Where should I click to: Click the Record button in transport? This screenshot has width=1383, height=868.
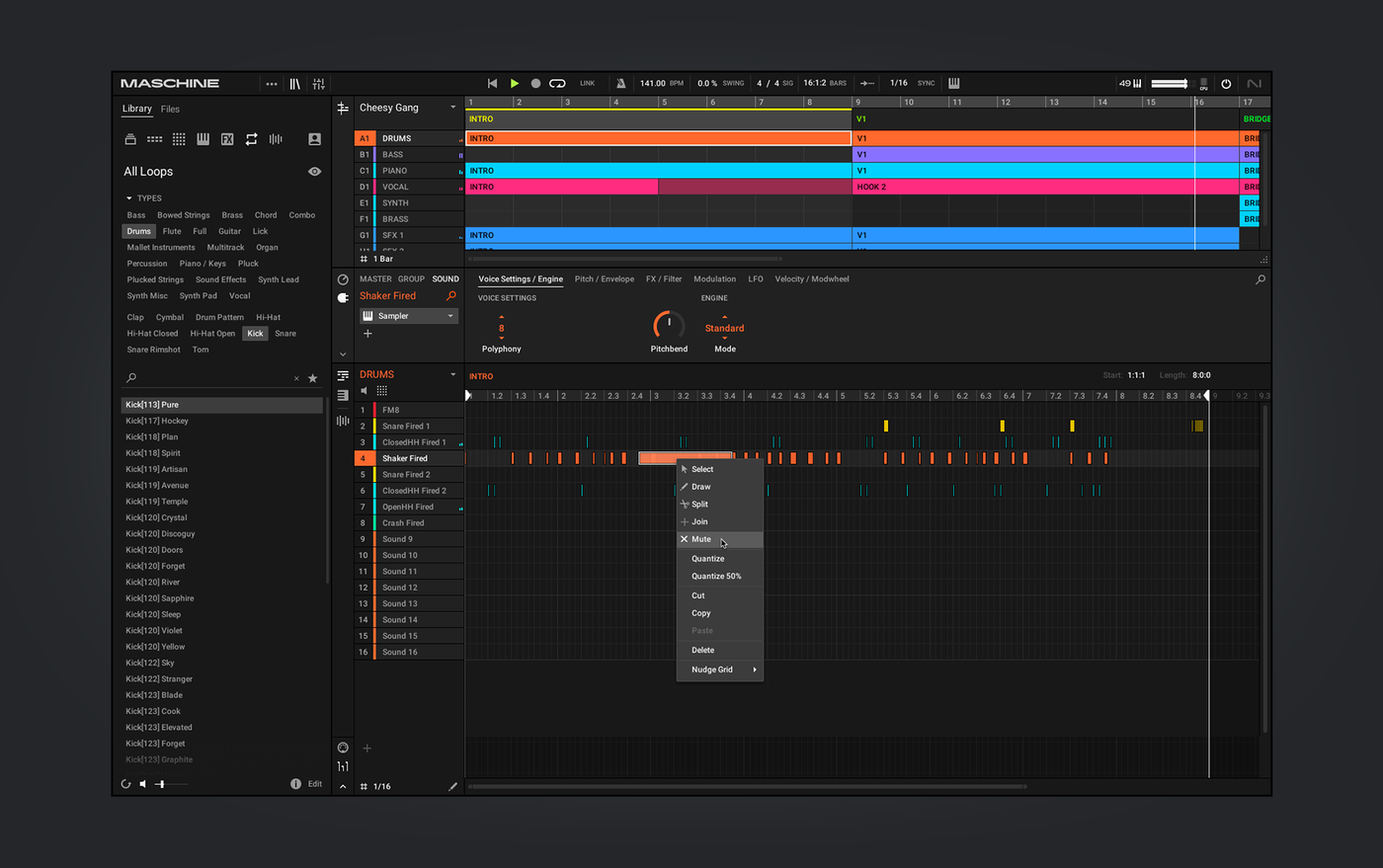[535, 84]
